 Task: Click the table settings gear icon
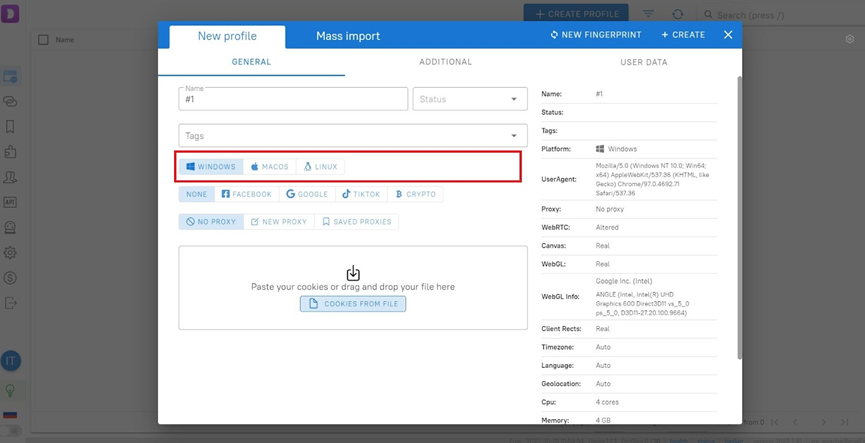850,39
